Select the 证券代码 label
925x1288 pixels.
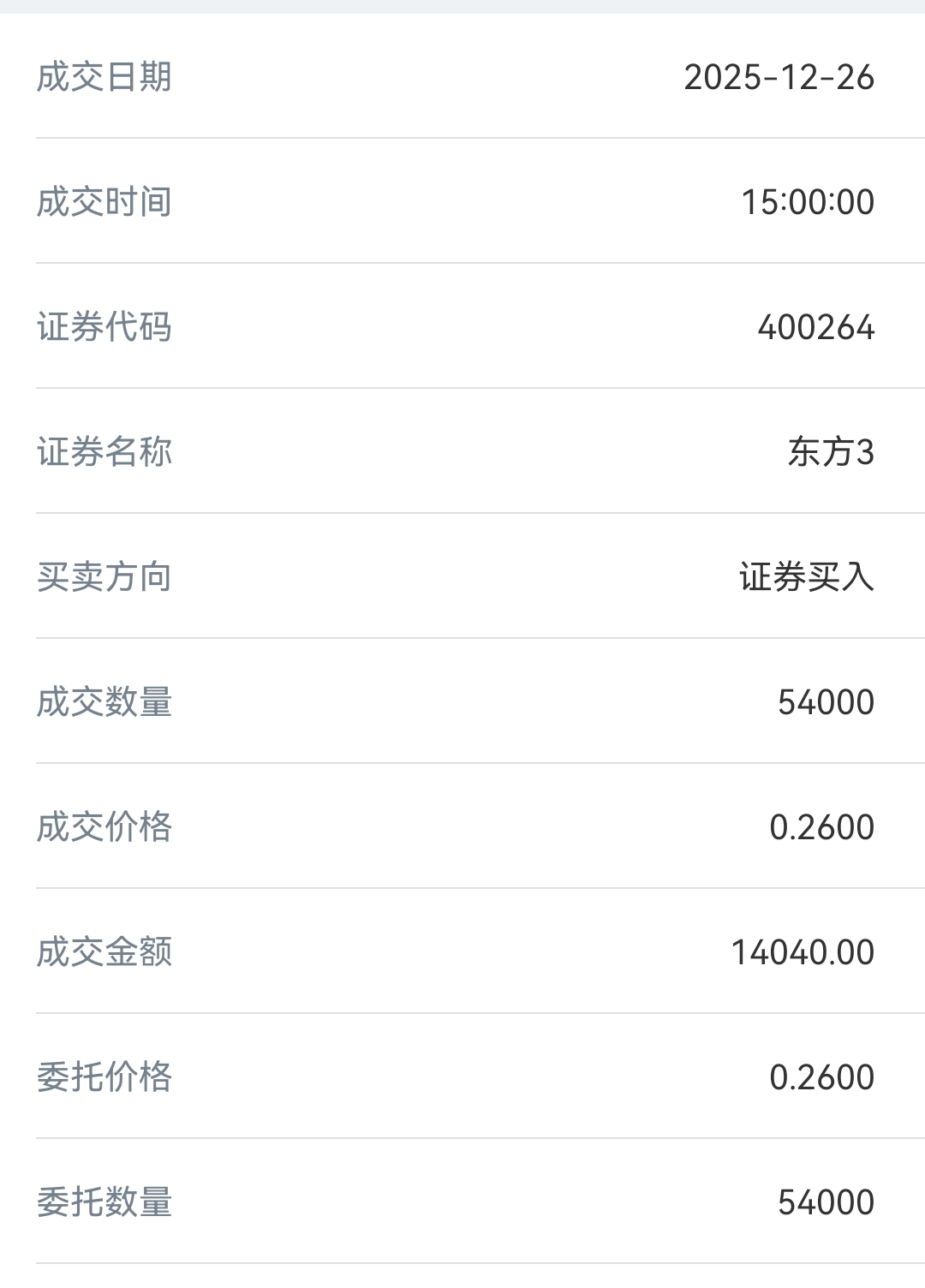pos(104,327)
